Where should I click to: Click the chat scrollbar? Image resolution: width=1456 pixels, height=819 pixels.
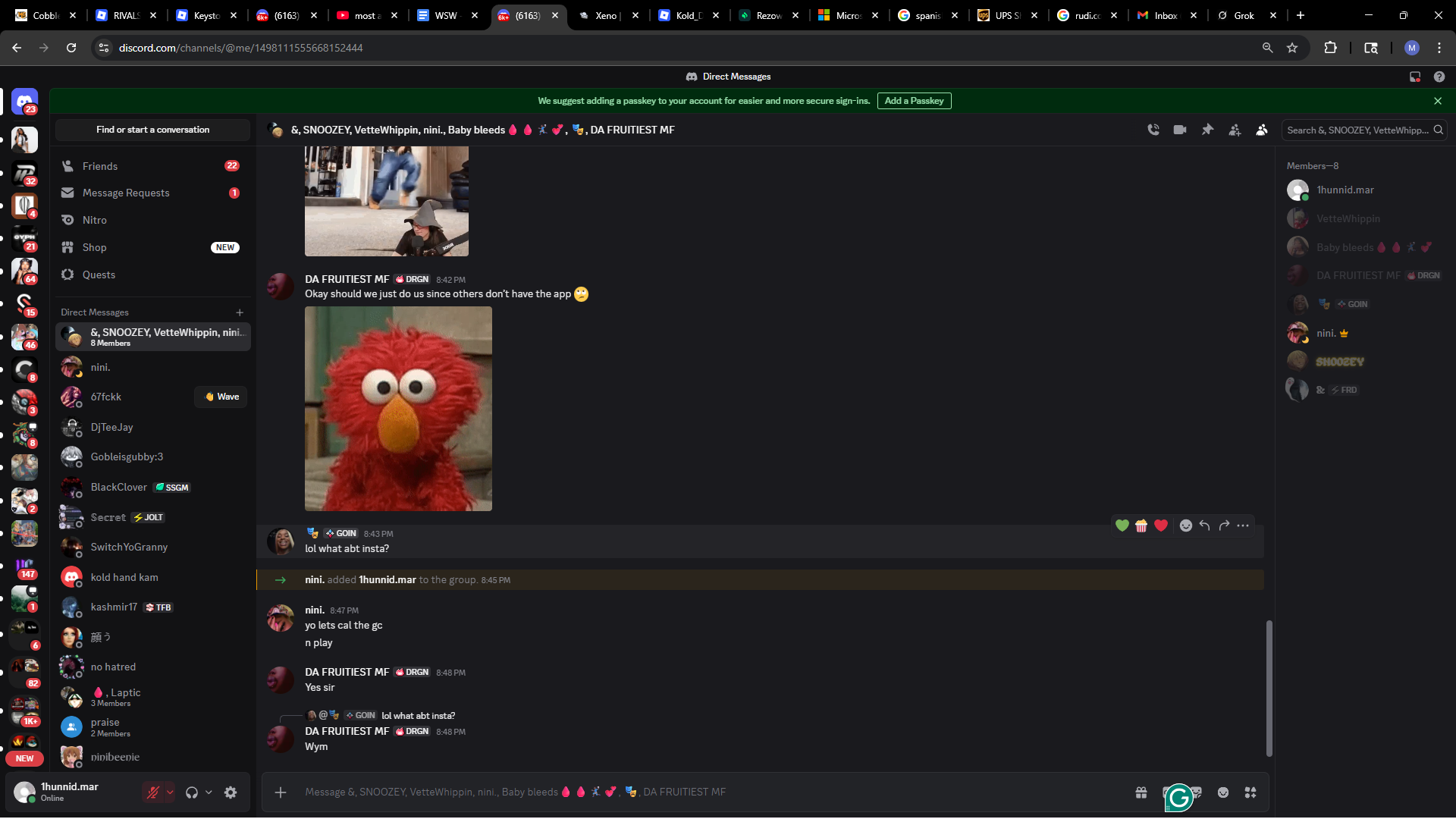point(1269,688)
